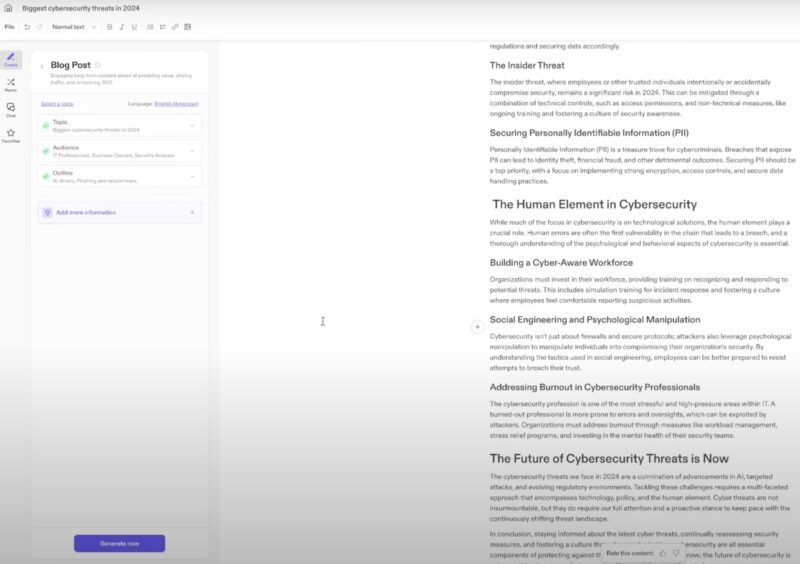Apply italic formatting from the toolbar

point(121,27)
